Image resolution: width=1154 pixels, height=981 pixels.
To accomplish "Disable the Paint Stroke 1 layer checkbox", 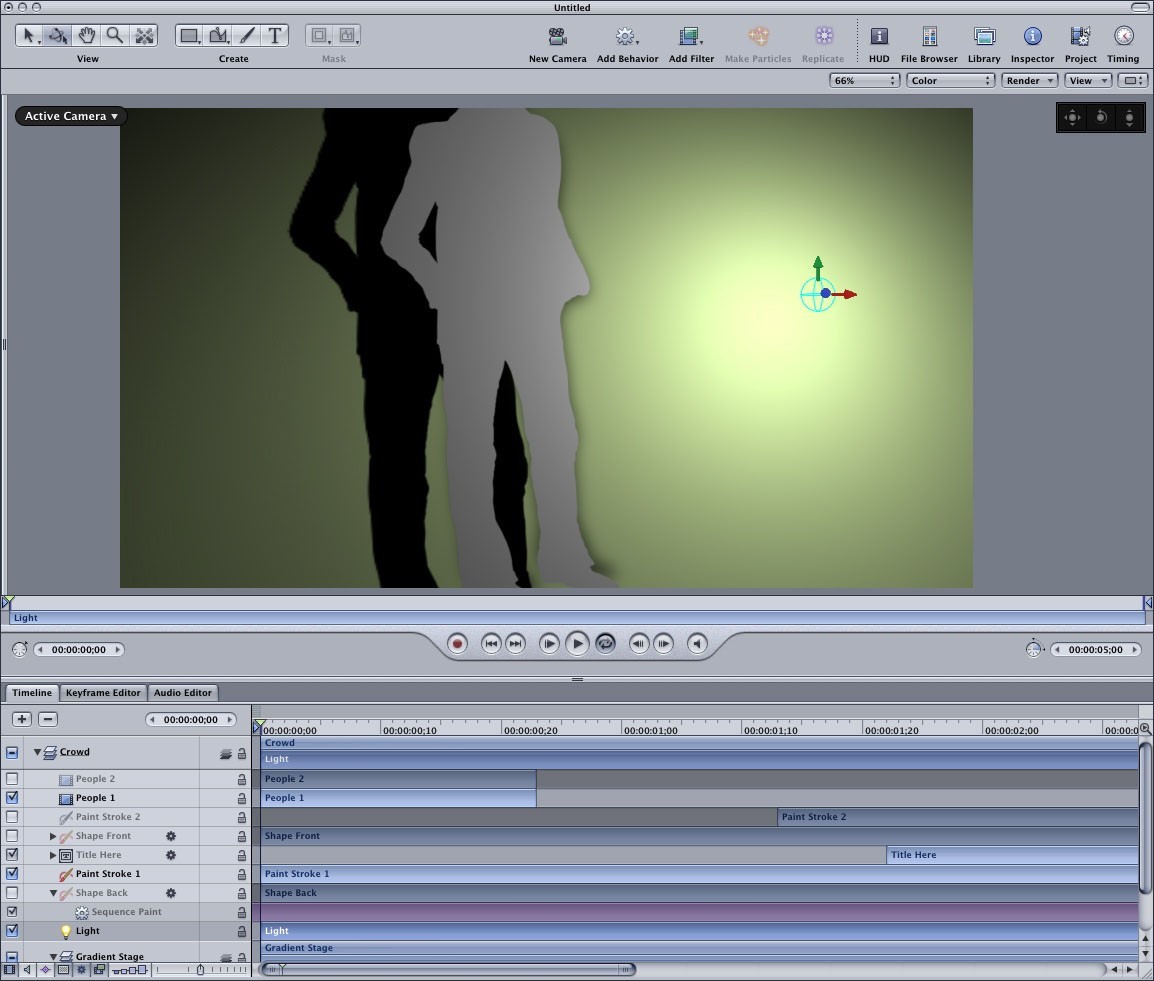I will tap(12, 874).
